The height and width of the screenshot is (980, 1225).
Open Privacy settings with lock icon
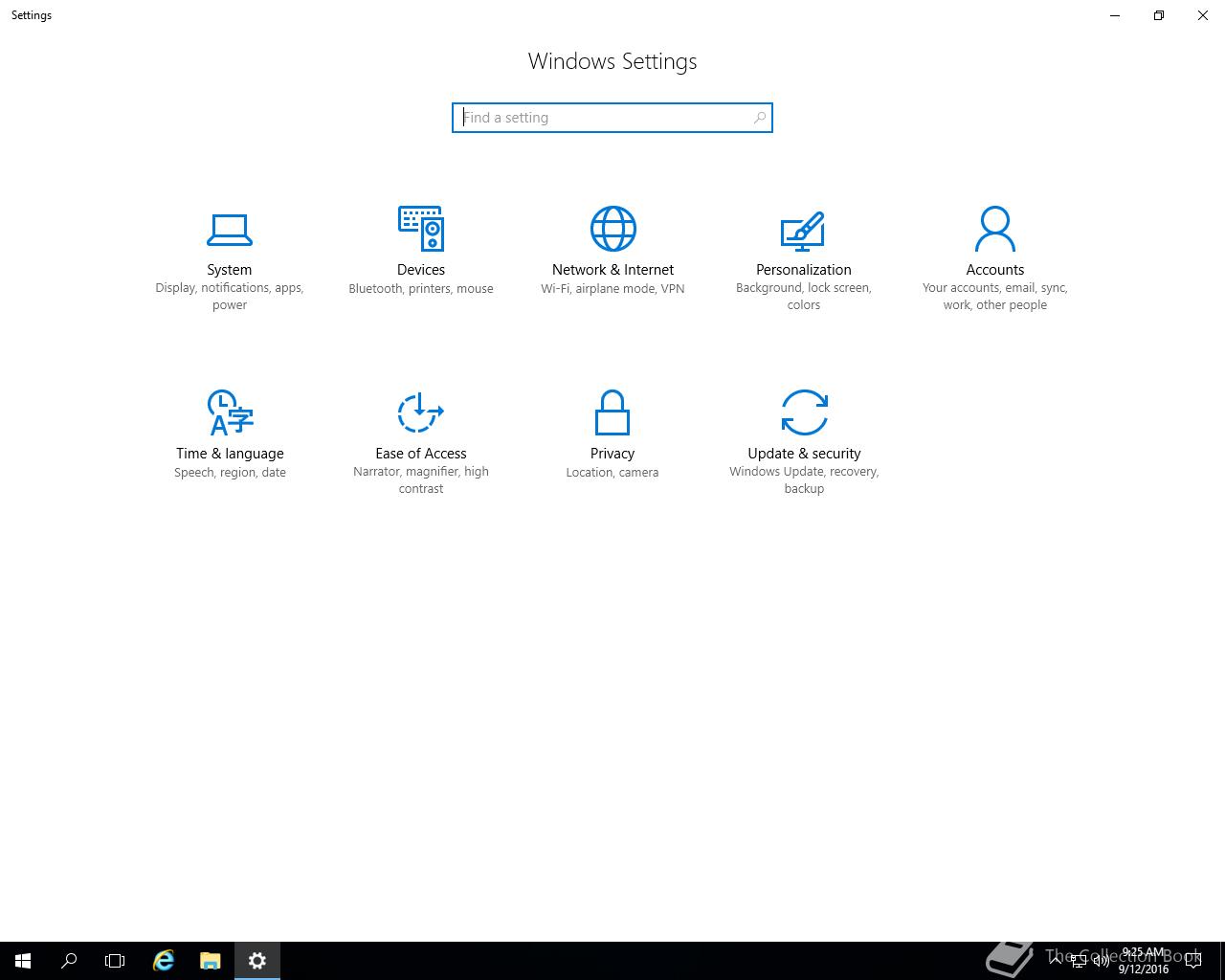[612, 434]
